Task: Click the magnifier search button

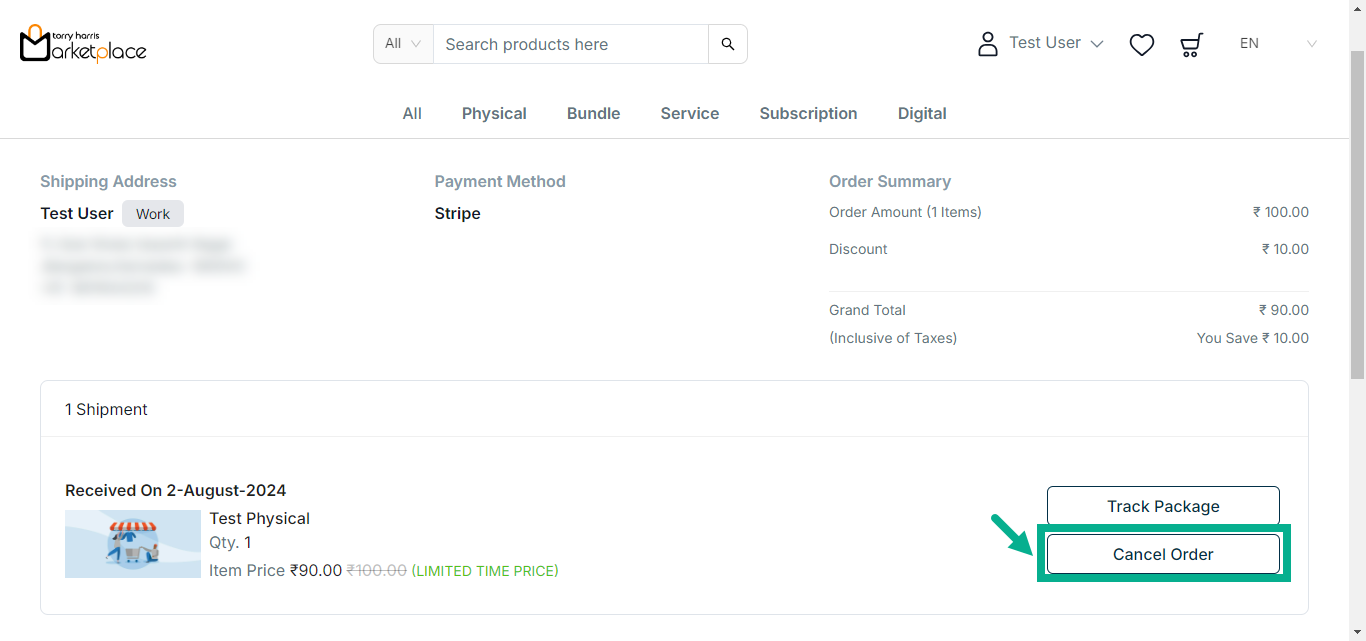Action: [x=728, y=44]
